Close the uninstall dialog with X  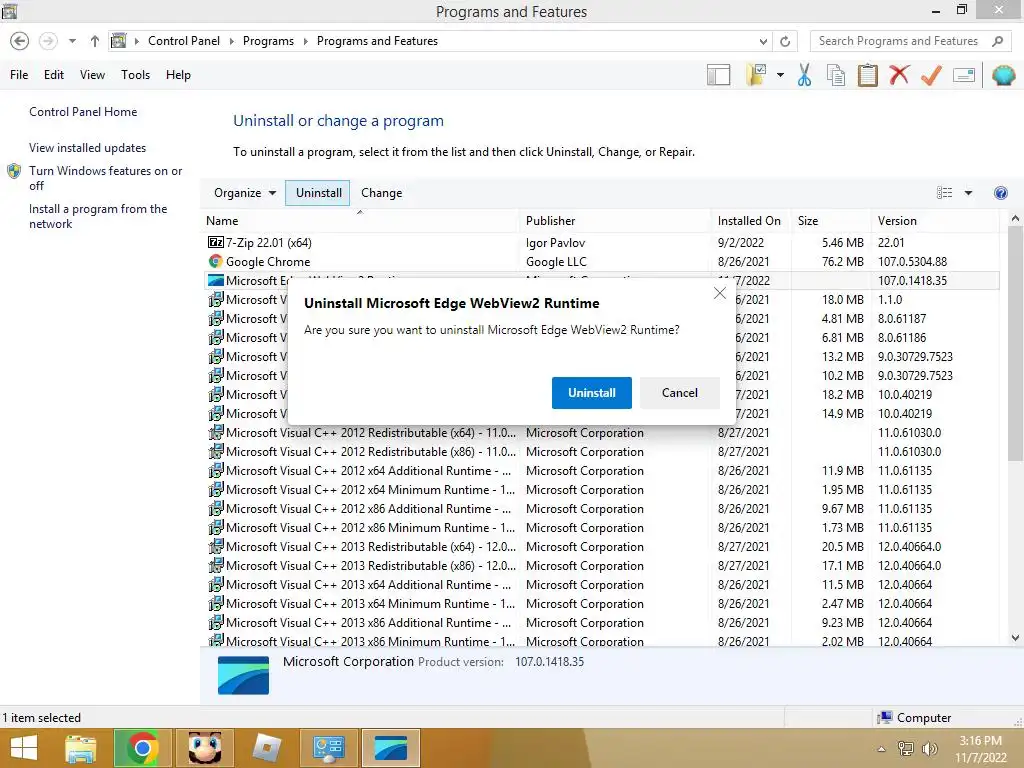click(720, 293)
